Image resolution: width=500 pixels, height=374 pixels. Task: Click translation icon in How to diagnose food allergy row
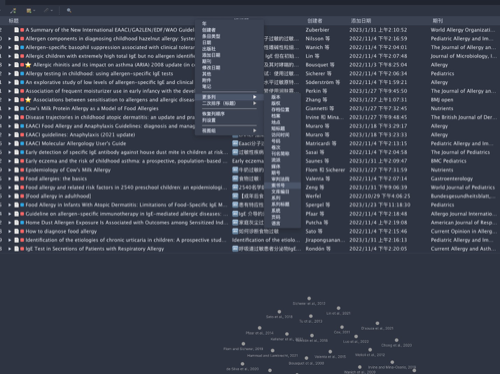click(235, 231)
